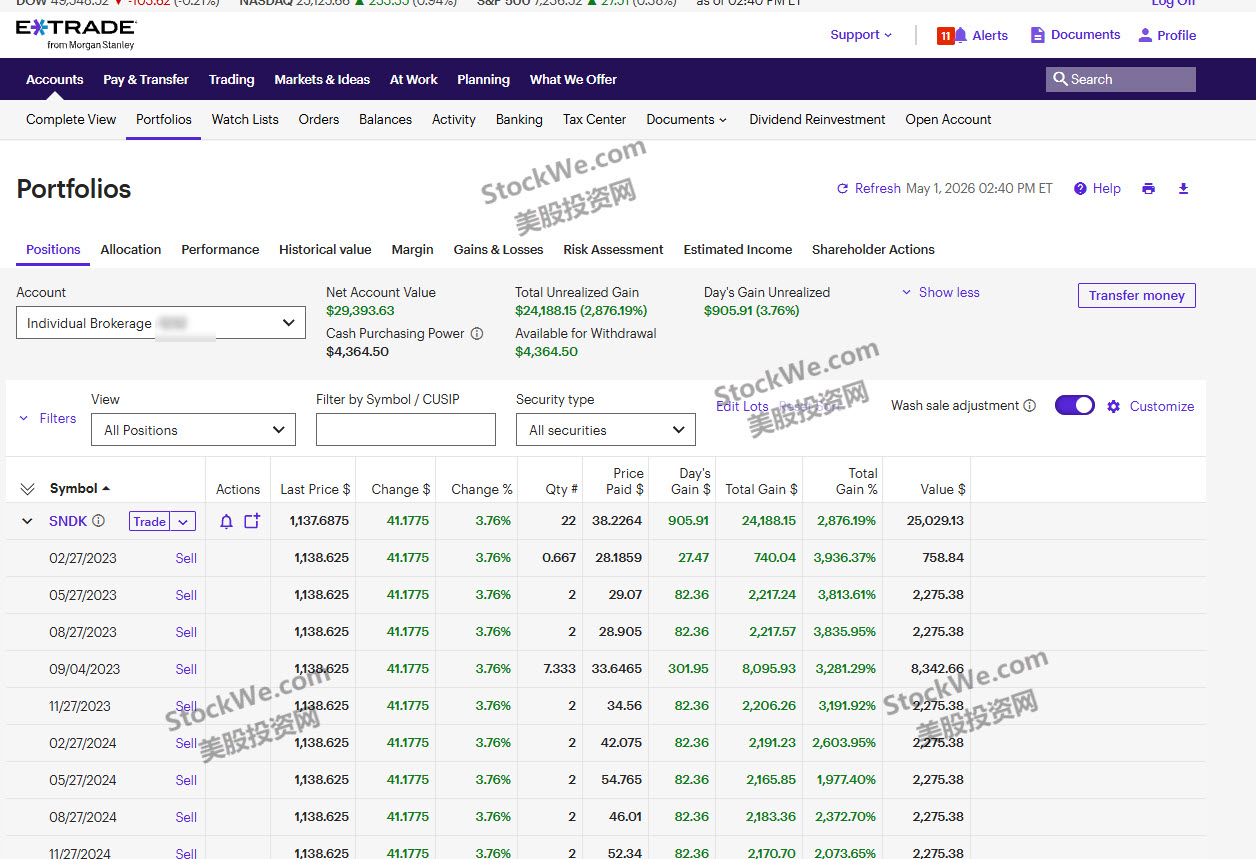Viewport: 1256px width, 859px height.
Task: Set an alert for SNDK
Action: [226, 521]
